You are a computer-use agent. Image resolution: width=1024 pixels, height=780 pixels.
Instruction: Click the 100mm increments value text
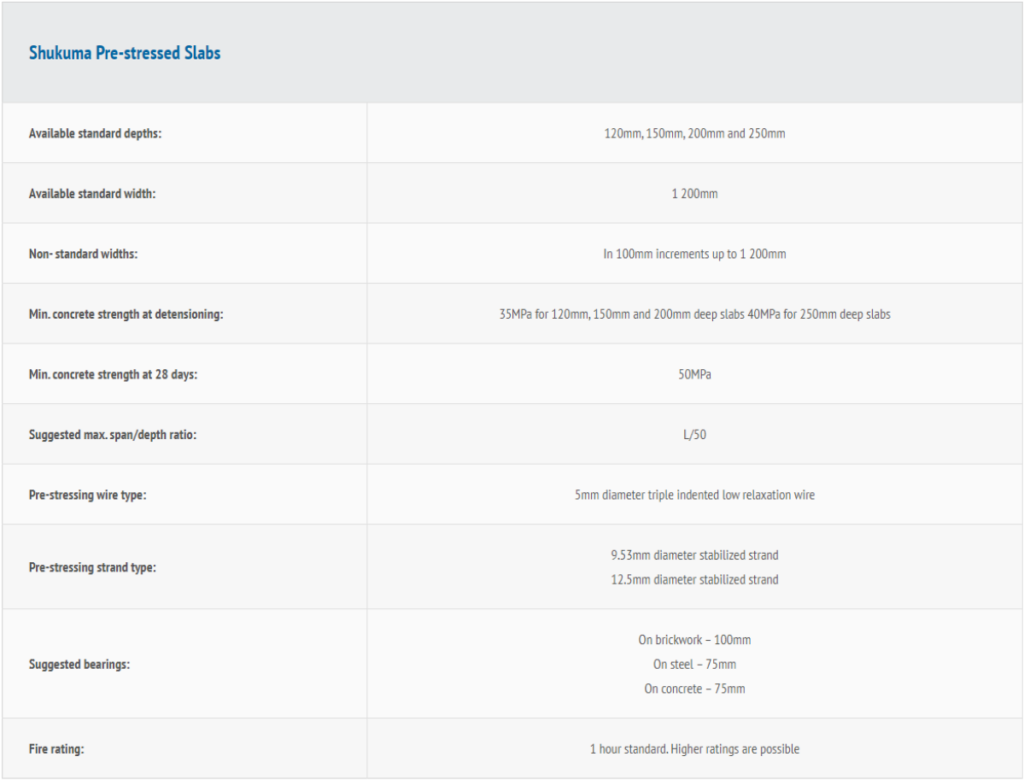694,254
